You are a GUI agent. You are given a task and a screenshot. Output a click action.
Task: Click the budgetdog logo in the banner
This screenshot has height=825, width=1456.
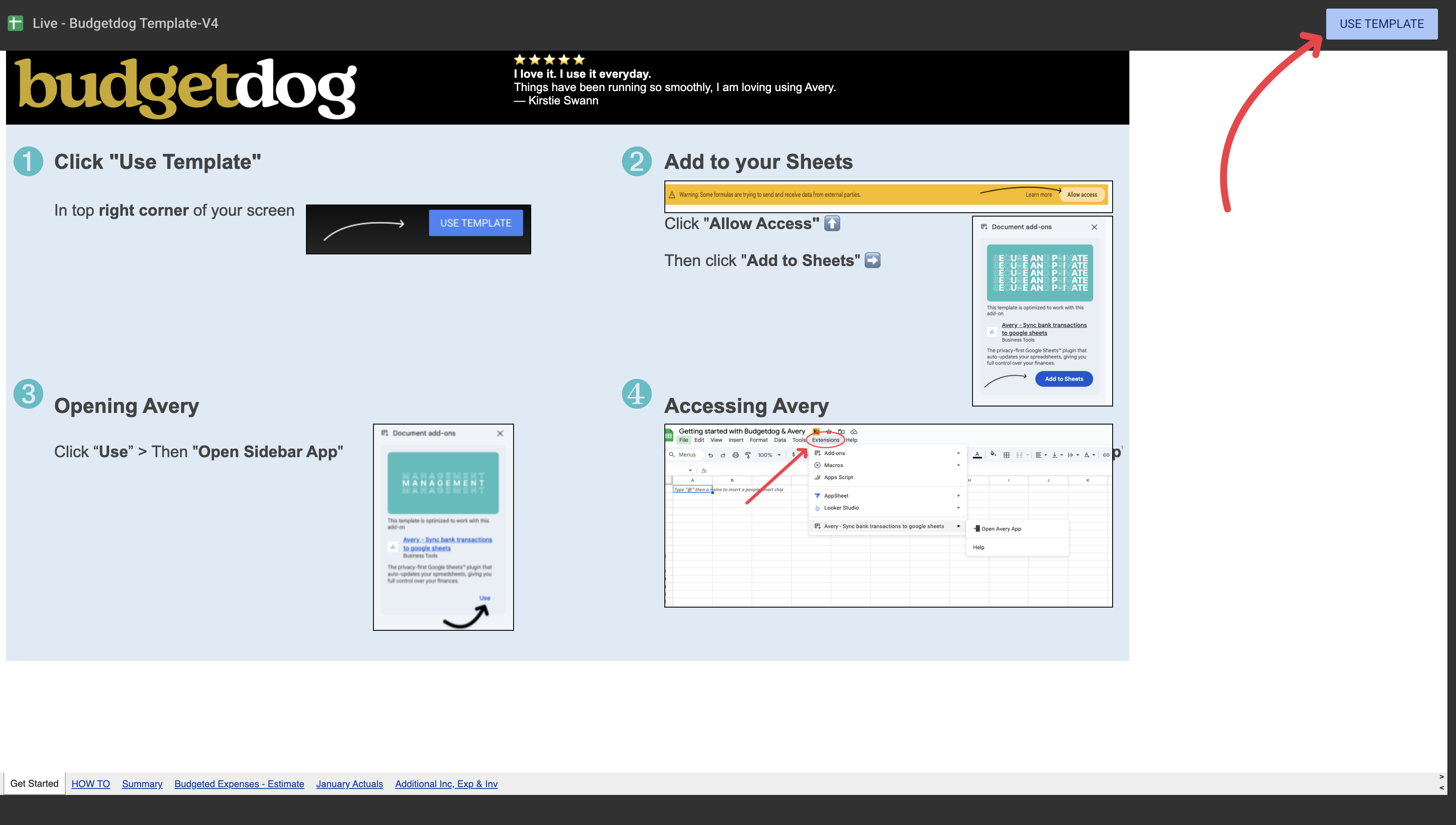[x=186, y=88]
